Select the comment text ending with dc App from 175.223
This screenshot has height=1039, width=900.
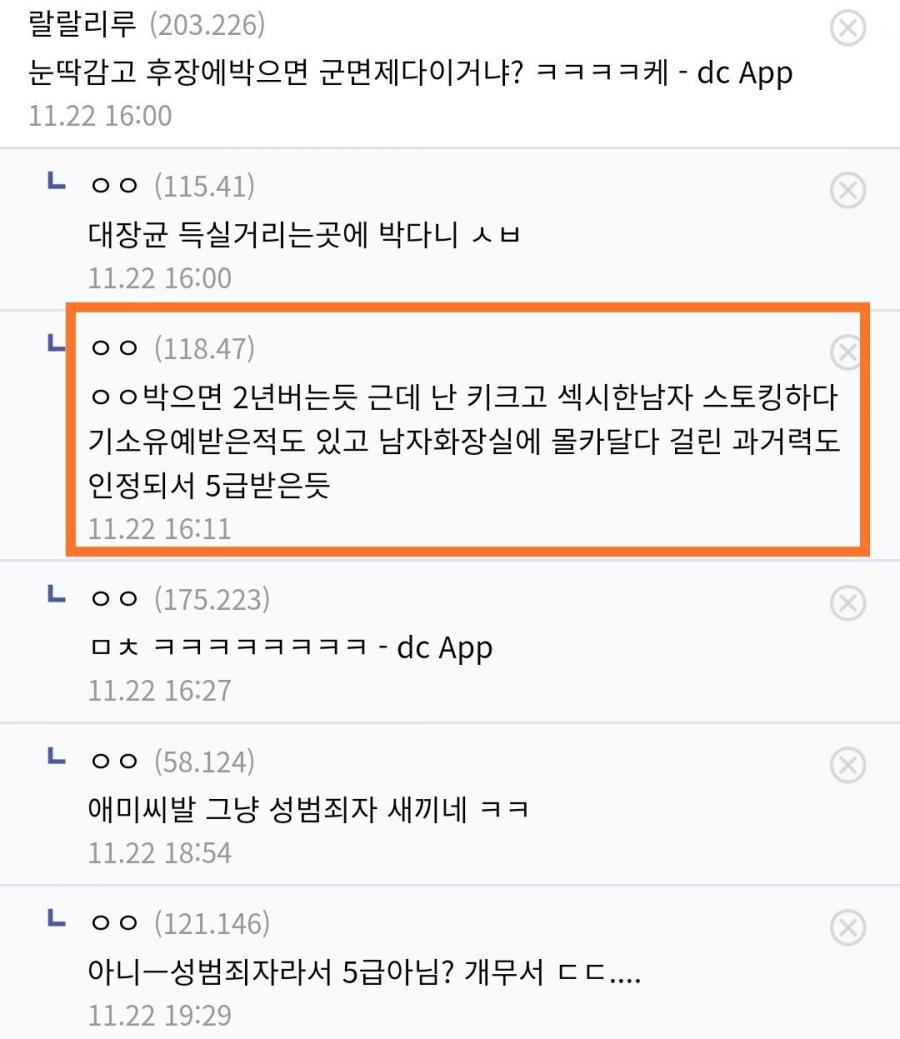pos(291,647)
